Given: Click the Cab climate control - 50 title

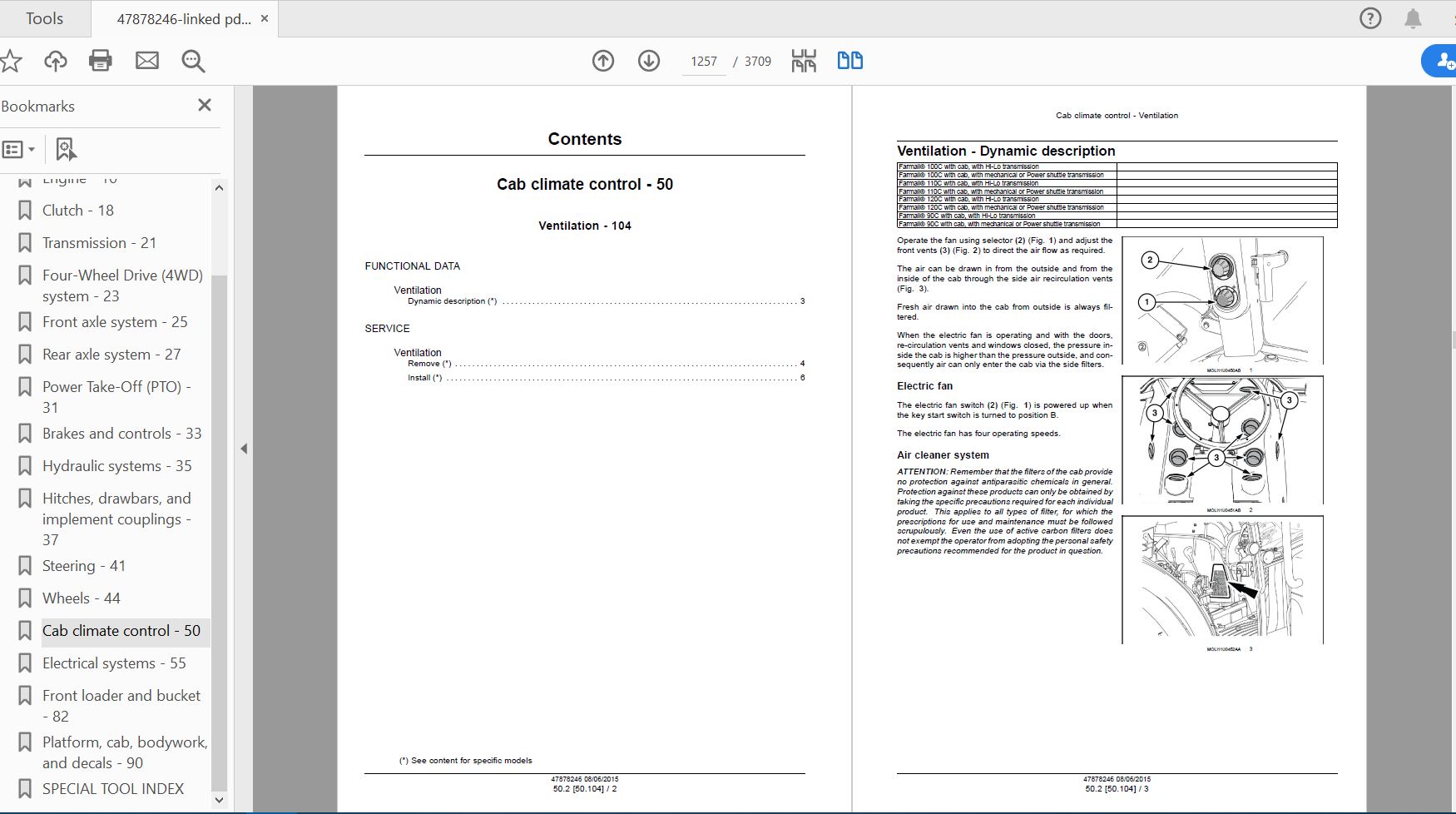Looking at the screenshot, I should coord(585,184).
